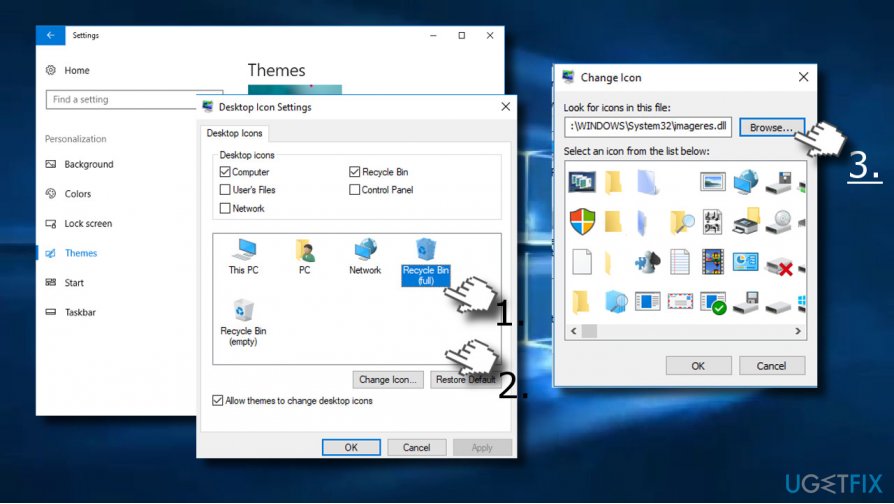Pick the folder with magnifying glass icon
The width and height of the screenshot is (894, 504).
click(x=681, y=222)
